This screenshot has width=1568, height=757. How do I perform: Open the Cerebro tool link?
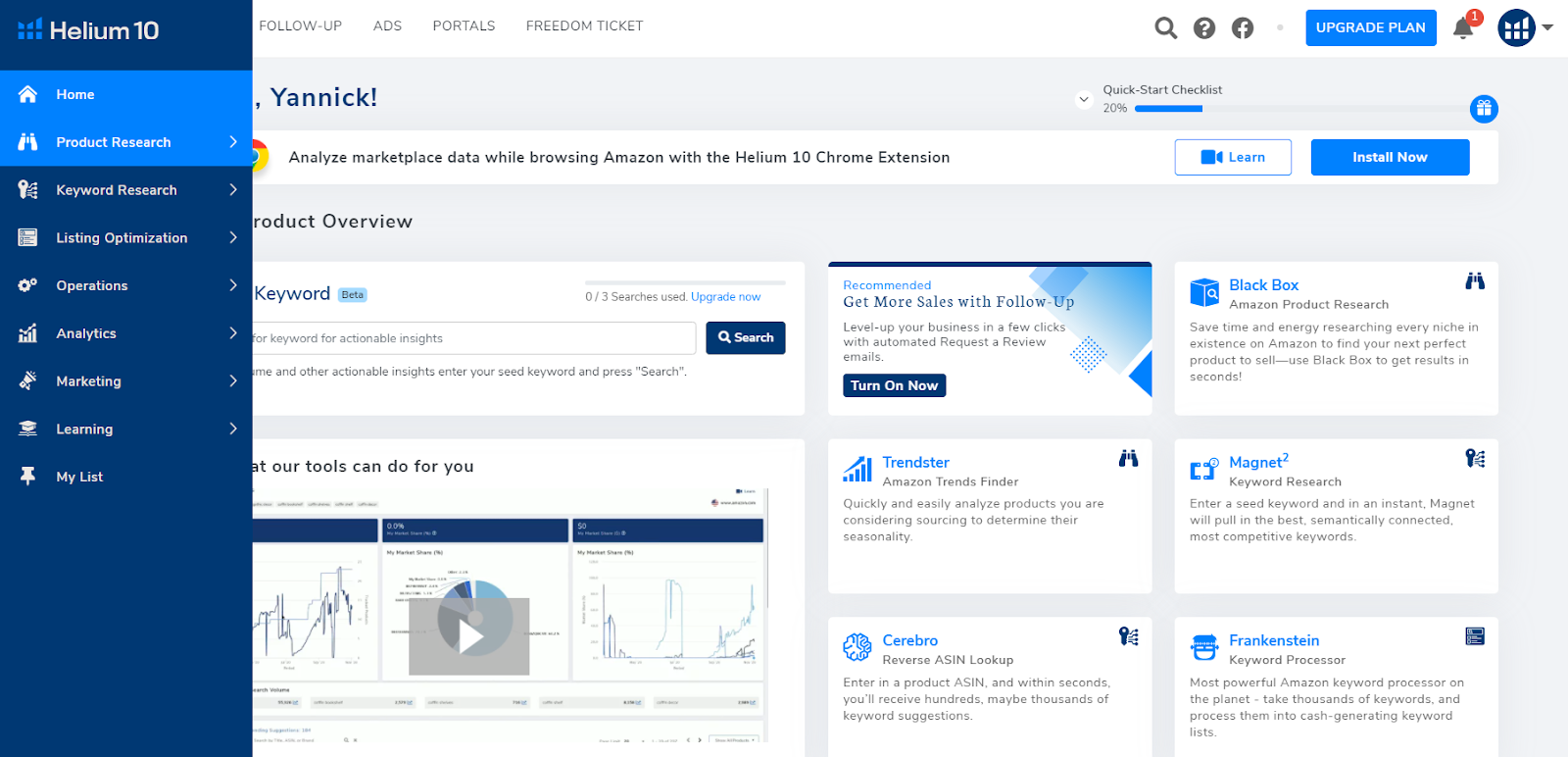click(x=909, y=640)
